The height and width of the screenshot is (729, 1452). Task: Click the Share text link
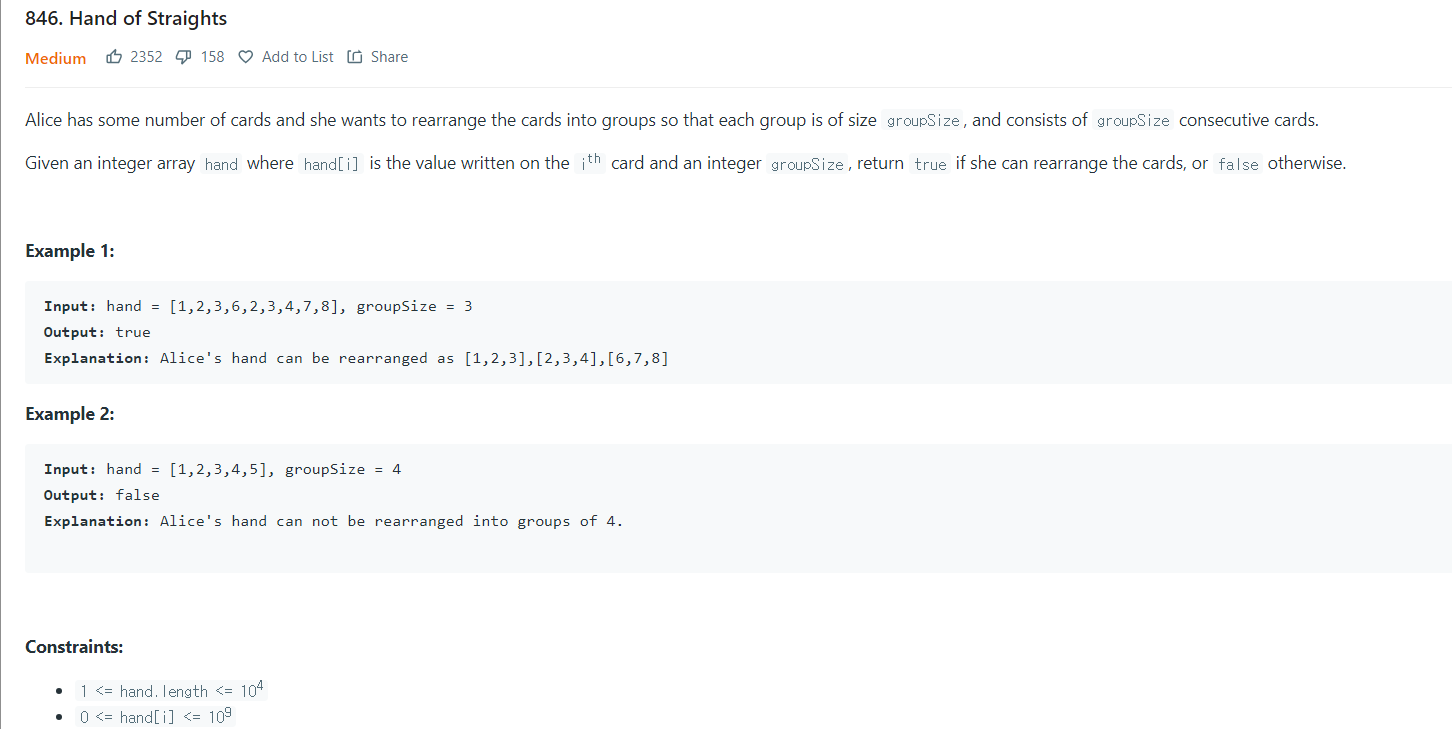click(389, 56)
